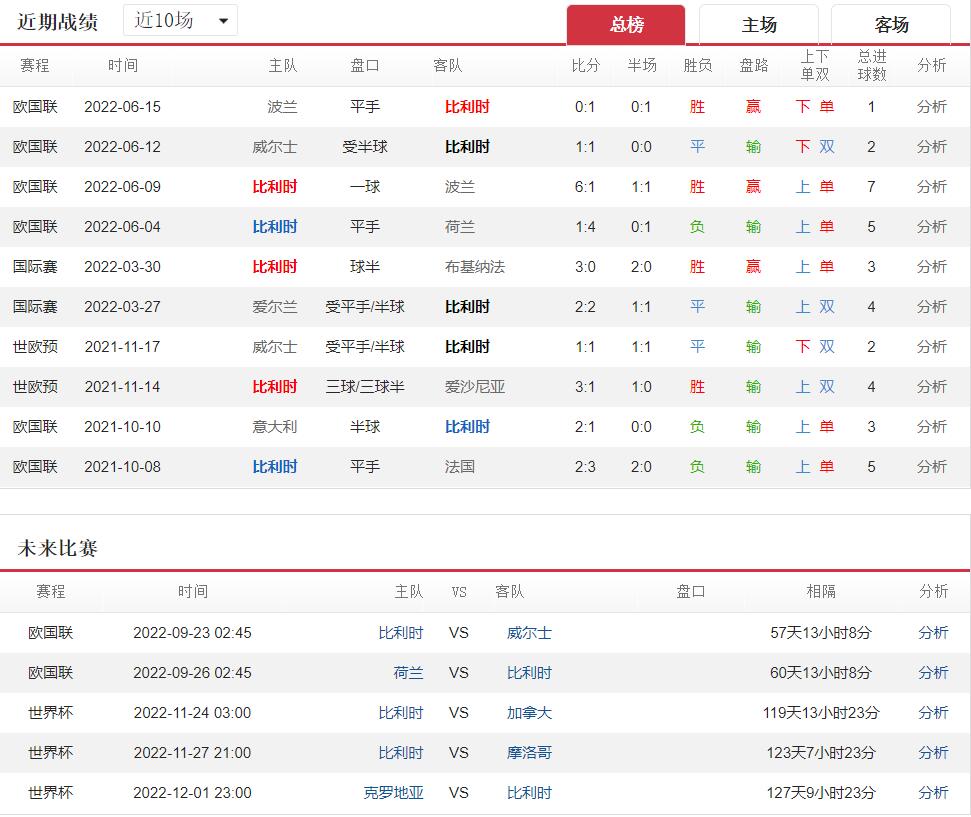The width and height of the screenshot is (971, 817).
Task: Click away team 比利时 in 2022-06-15 row
Action: click(x=467, y=107)
